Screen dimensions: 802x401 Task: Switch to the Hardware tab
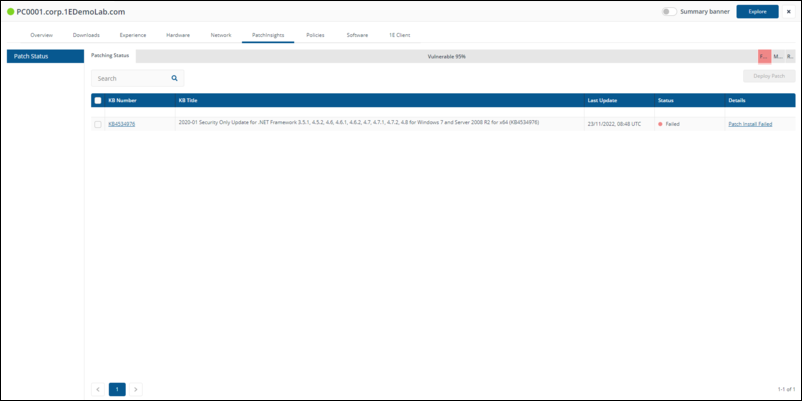pyautogui.click(x=178, y=35)
